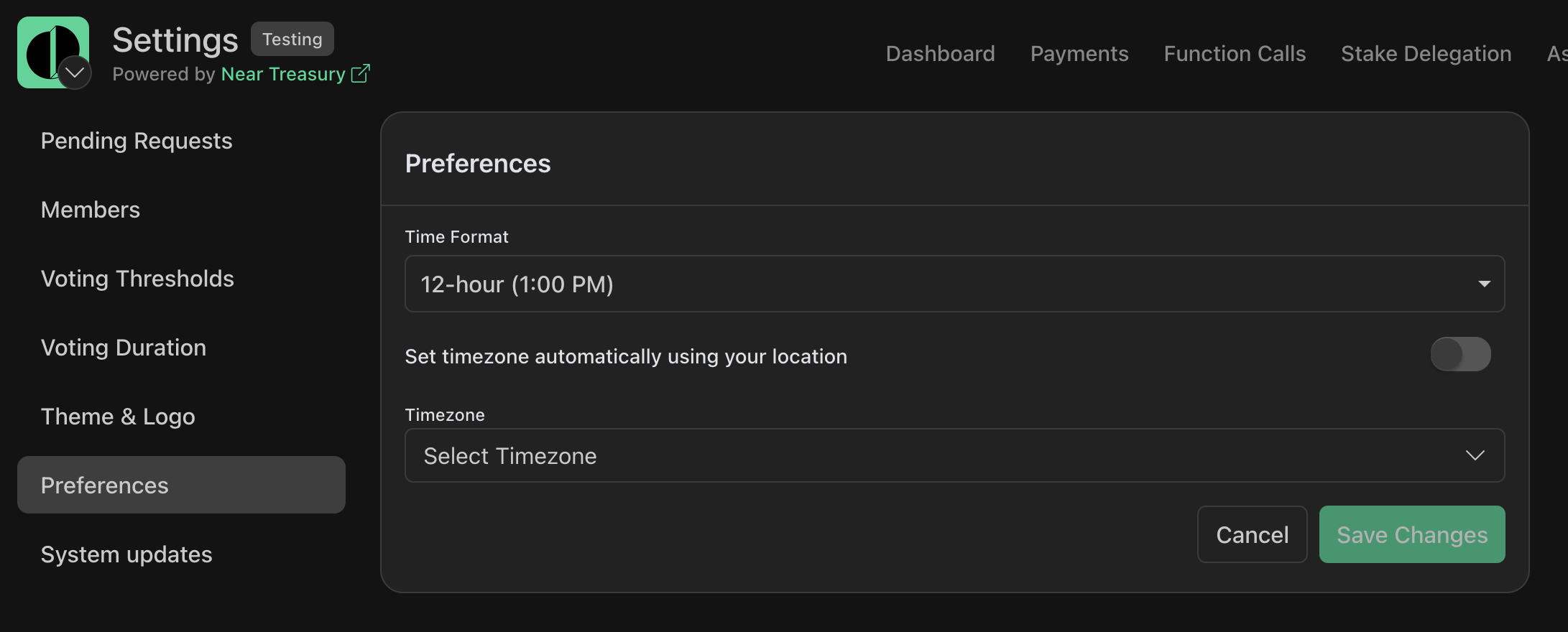Click the Timezone dropdown chevron arrow

tap(1476, 455)
